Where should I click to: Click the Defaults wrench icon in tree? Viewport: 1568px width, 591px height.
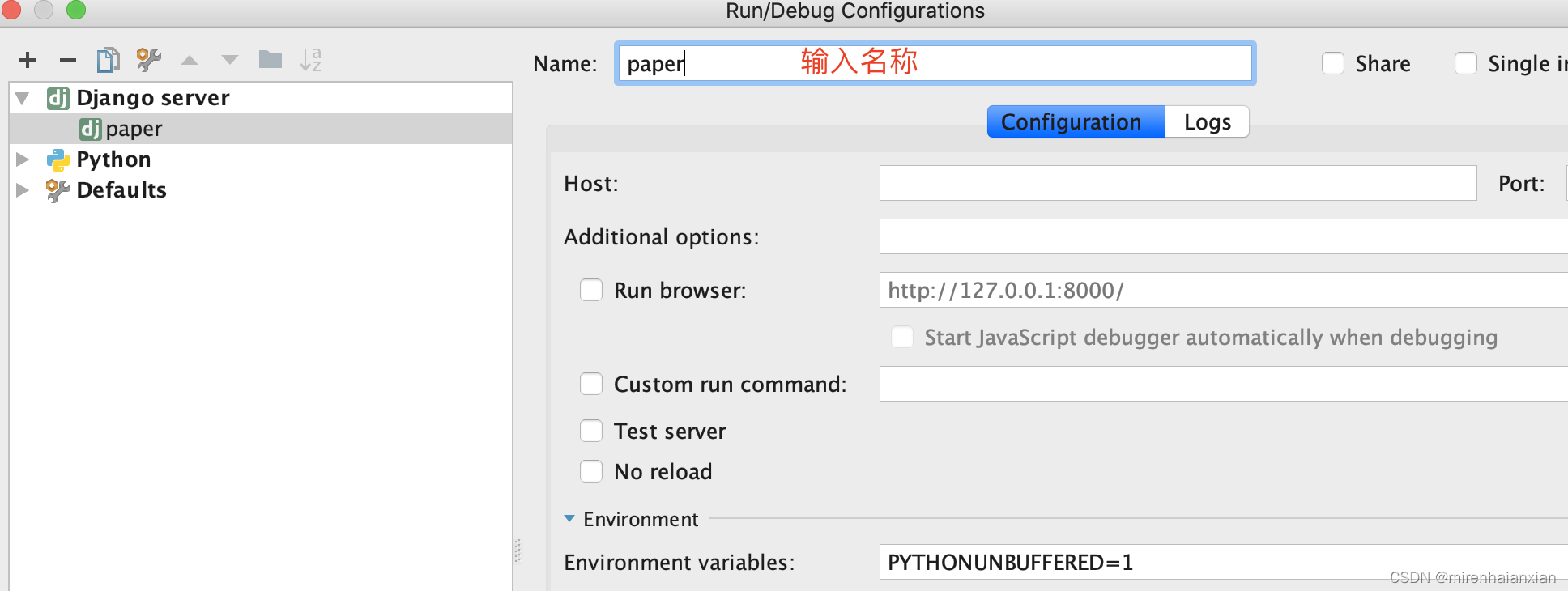pos(58,190)
